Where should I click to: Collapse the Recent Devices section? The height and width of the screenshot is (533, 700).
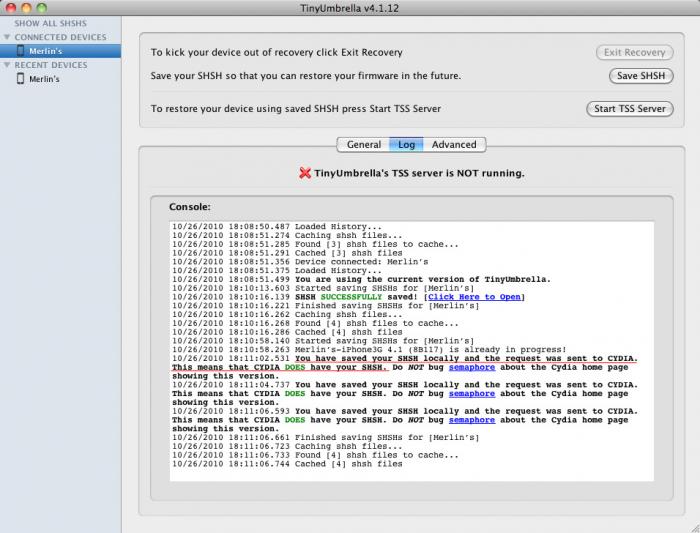coord(8,65)
